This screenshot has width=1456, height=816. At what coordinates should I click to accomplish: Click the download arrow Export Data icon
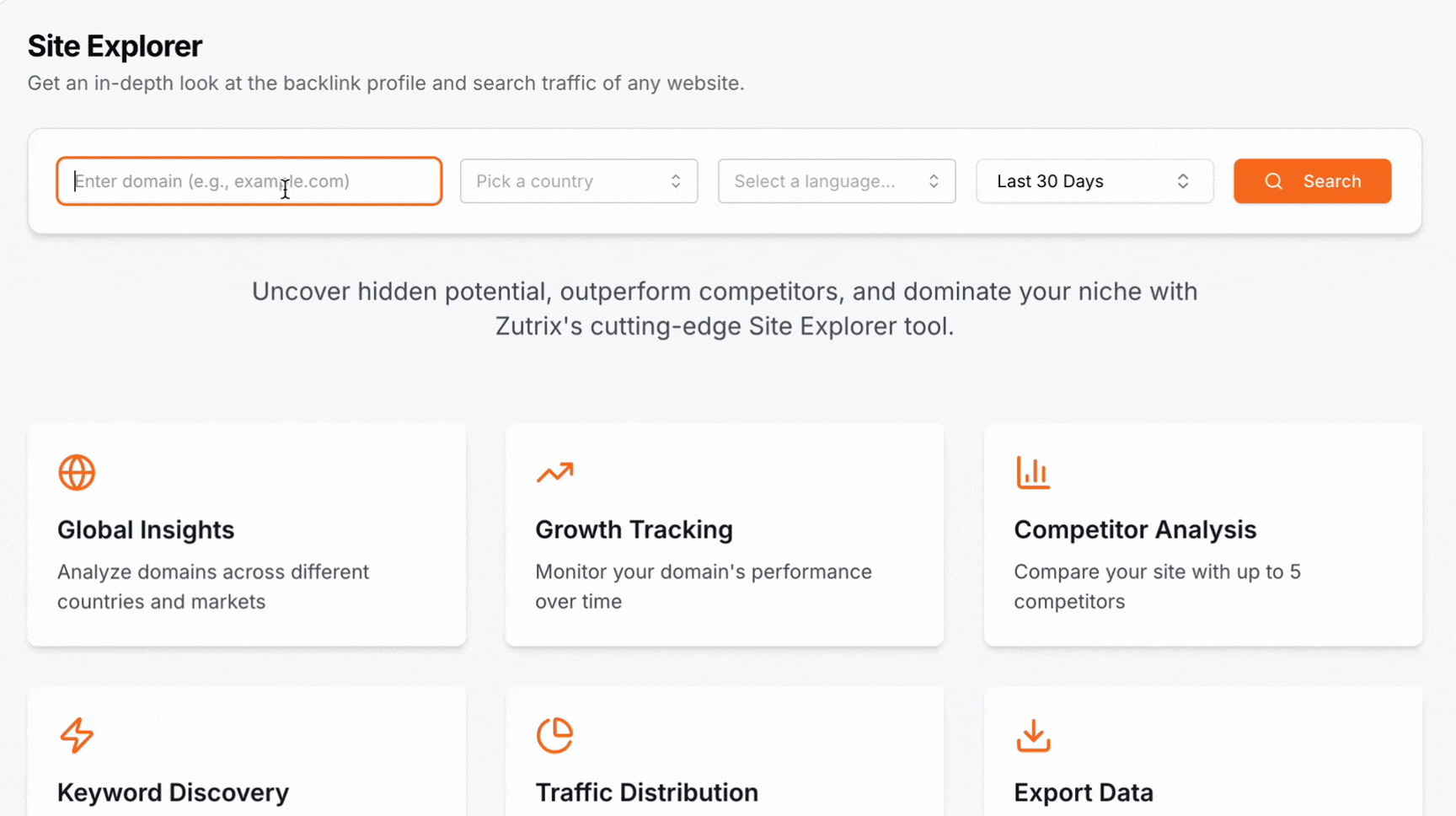[1033, 735]
